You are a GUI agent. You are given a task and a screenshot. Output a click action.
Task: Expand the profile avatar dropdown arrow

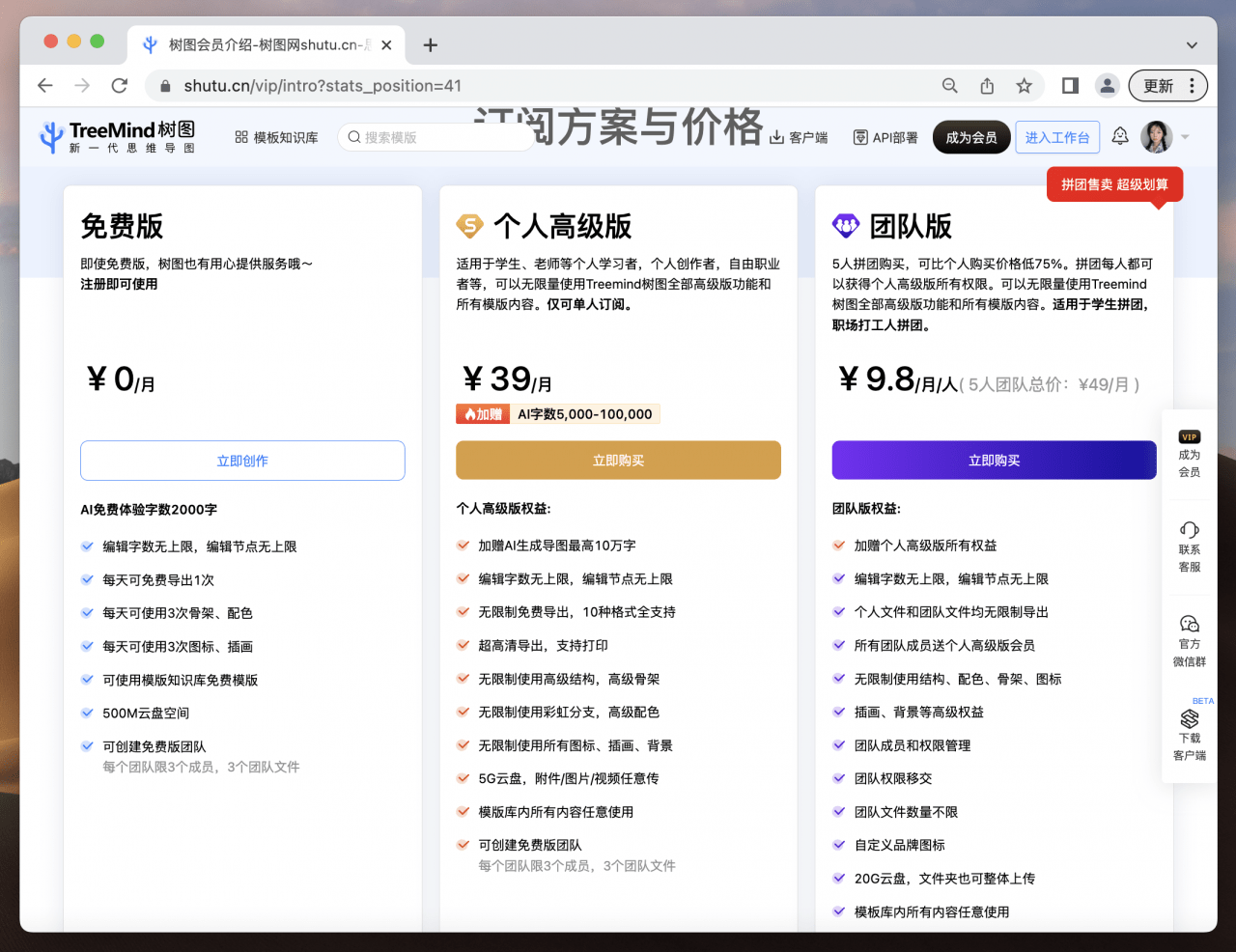[x=1184, y=136]
